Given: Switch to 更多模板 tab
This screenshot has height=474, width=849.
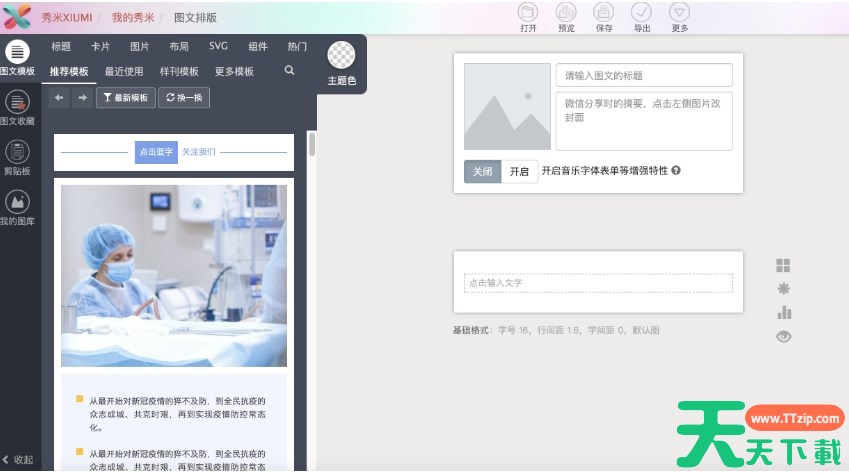Looking at the screenshot, I should click(234, 72).
